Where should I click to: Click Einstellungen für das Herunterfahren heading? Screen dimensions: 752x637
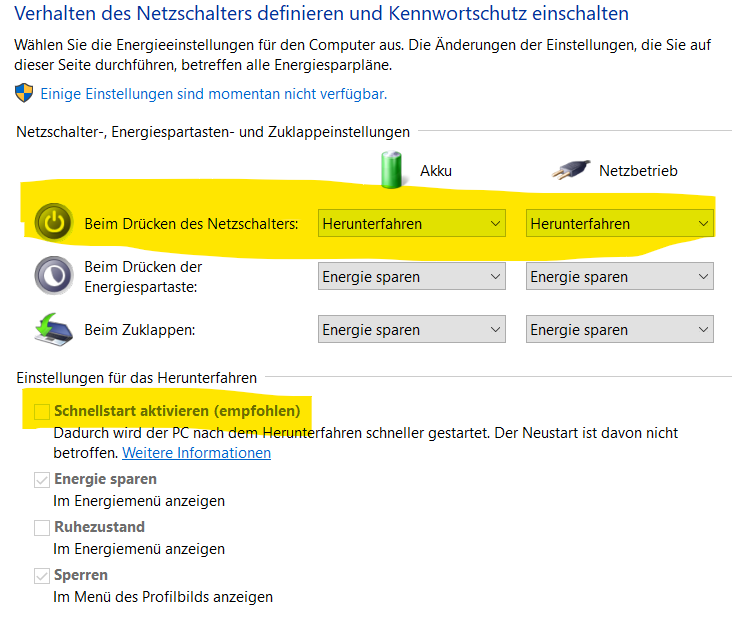click(x=137, y=378)
